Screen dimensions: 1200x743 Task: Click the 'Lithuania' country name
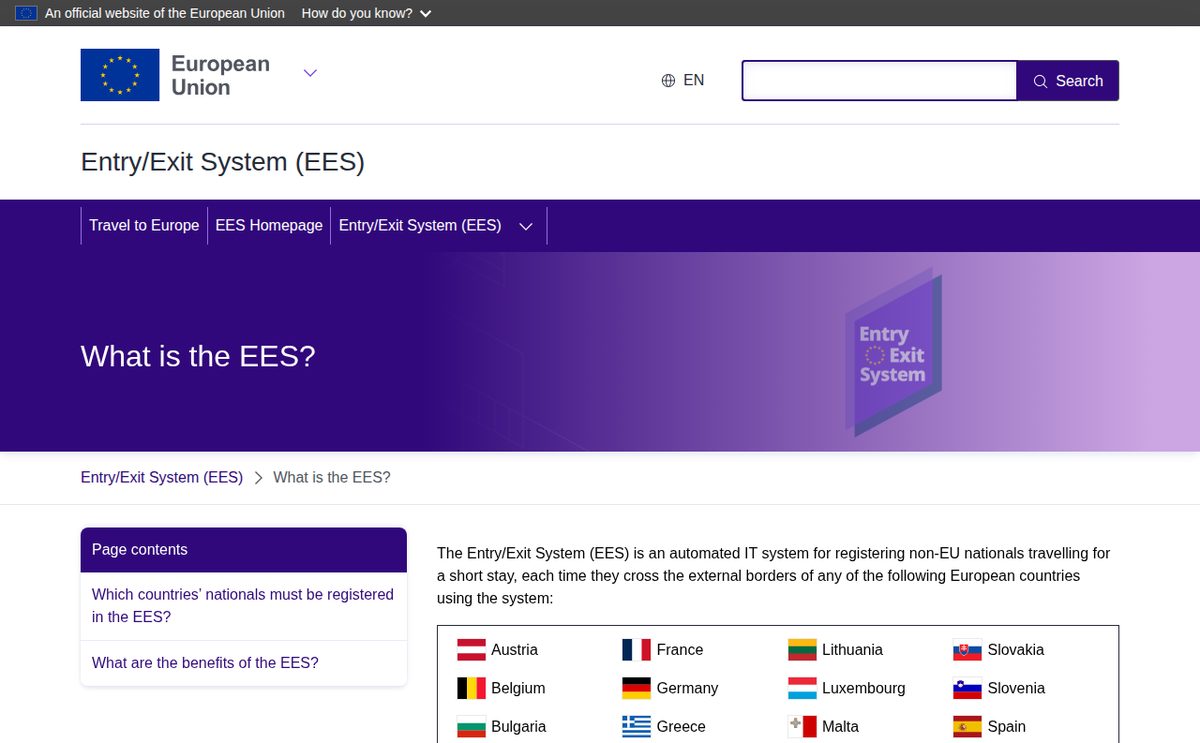(852, 650)
